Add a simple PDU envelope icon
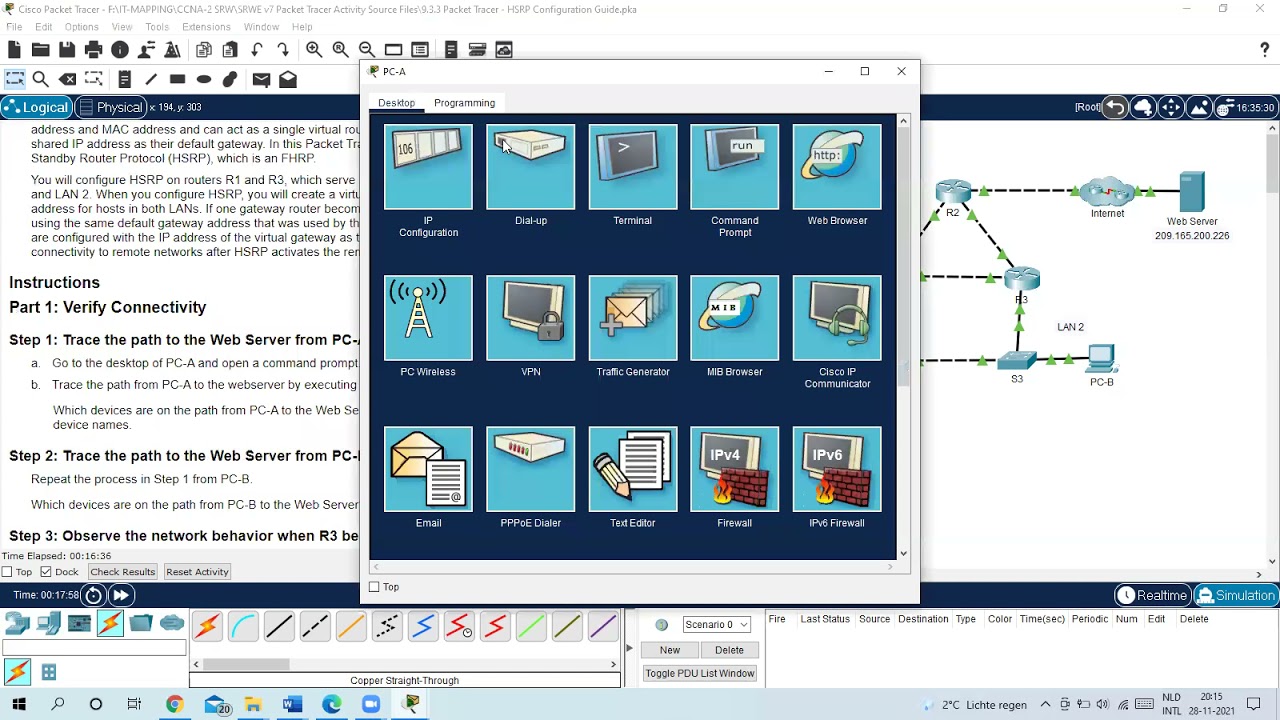 click(x=261, y=79)
